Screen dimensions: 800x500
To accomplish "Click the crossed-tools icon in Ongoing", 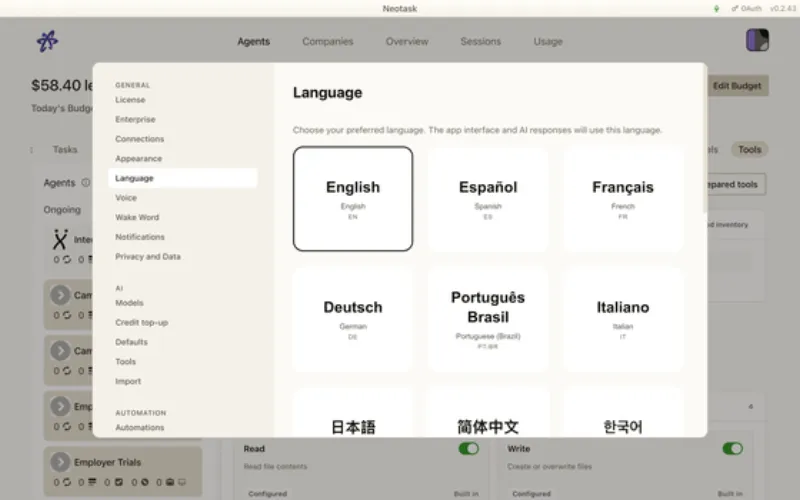I will click(60, 239).
